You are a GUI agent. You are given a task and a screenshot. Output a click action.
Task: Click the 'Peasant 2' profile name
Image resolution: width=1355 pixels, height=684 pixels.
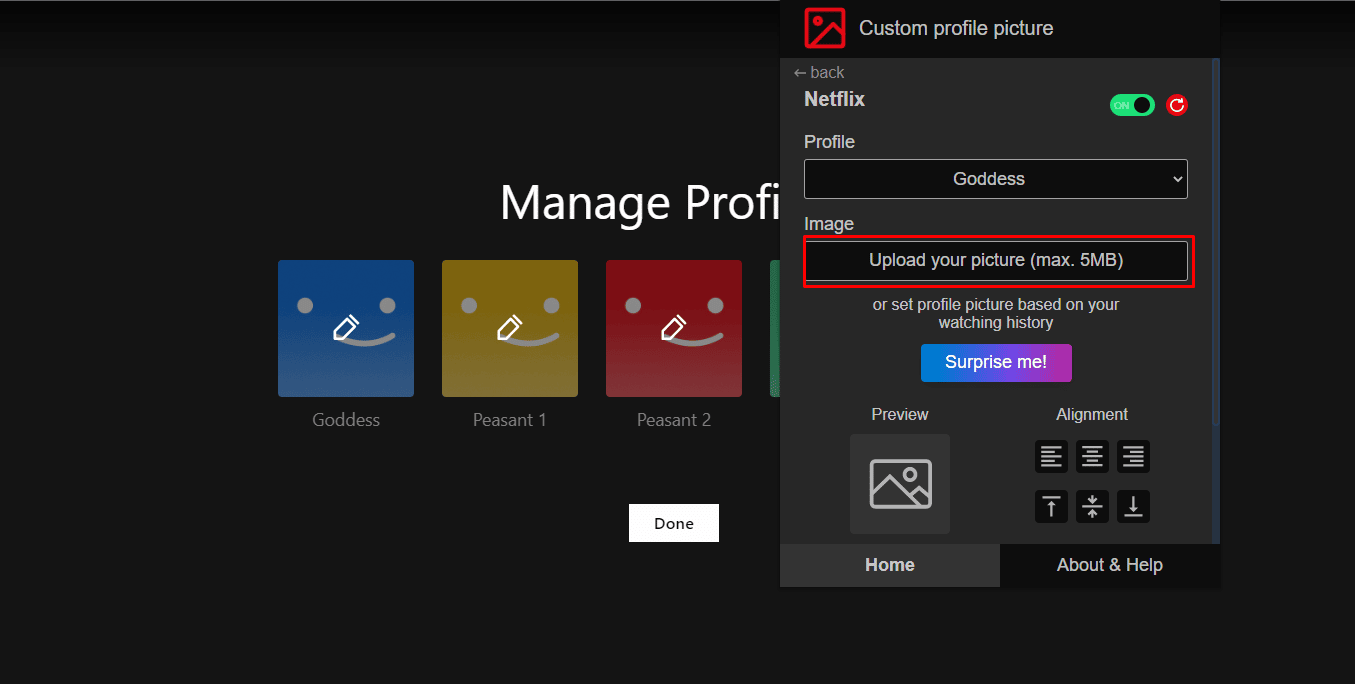pos(674,420)
